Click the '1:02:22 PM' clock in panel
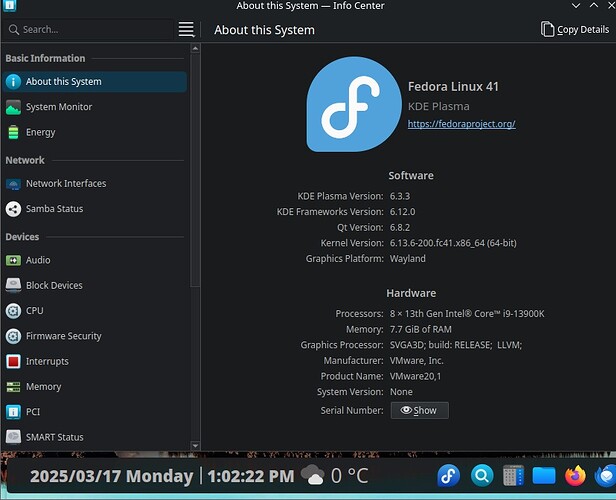 click(x=251, y=476)
